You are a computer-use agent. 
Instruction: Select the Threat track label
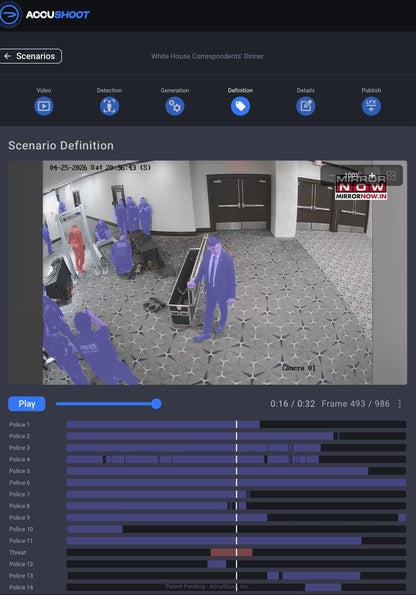(x=17, y=552)
